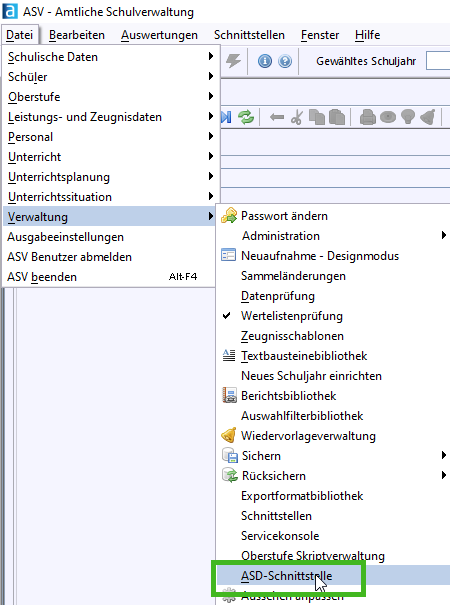Screen dimensions: 450x605
Task: Expand Leistungs- und Zeugnisdaten submenu
Action: pos(111,117)
